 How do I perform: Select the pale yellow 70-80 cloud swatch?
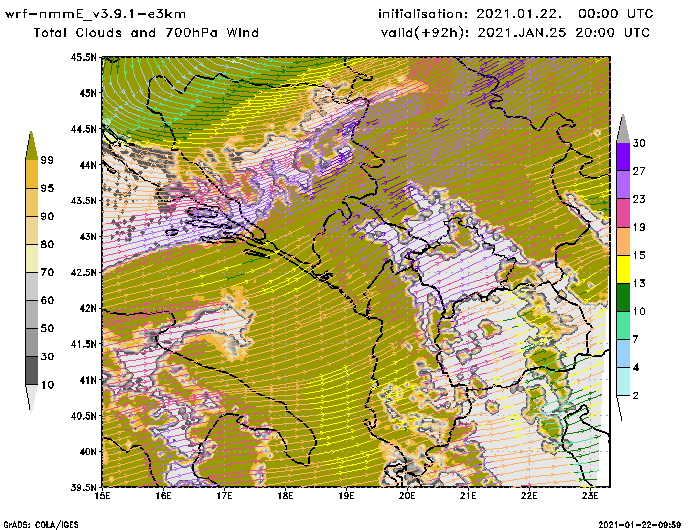(x=31, y=259)
